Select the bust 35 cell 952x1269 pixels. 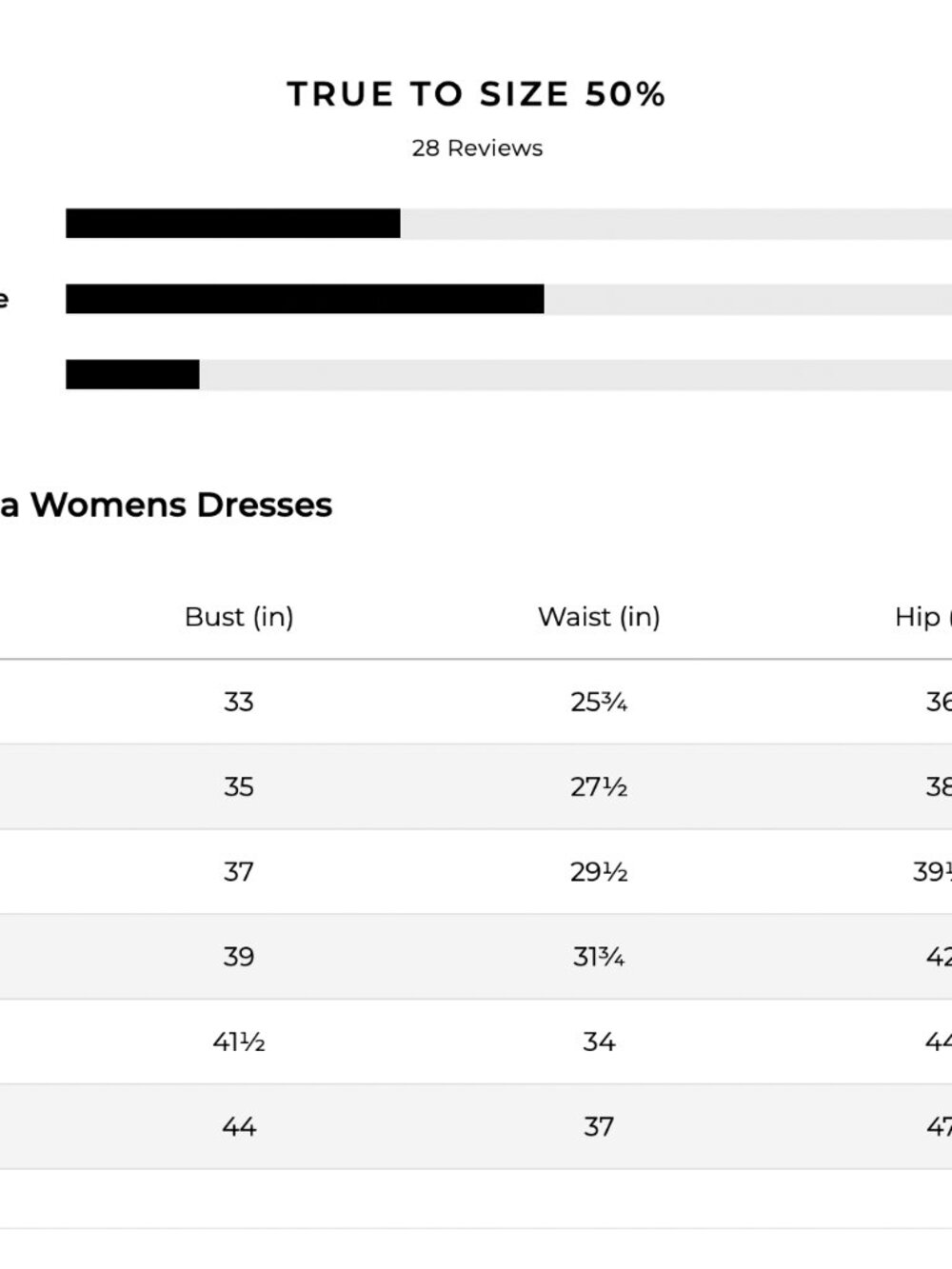tap(239, 786)
